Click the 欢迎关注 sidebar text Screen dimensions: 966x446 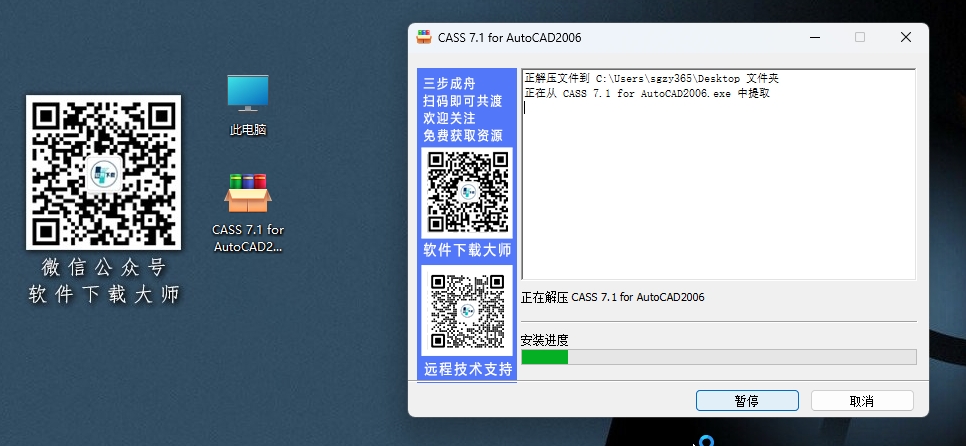click(x=449, y=118)
